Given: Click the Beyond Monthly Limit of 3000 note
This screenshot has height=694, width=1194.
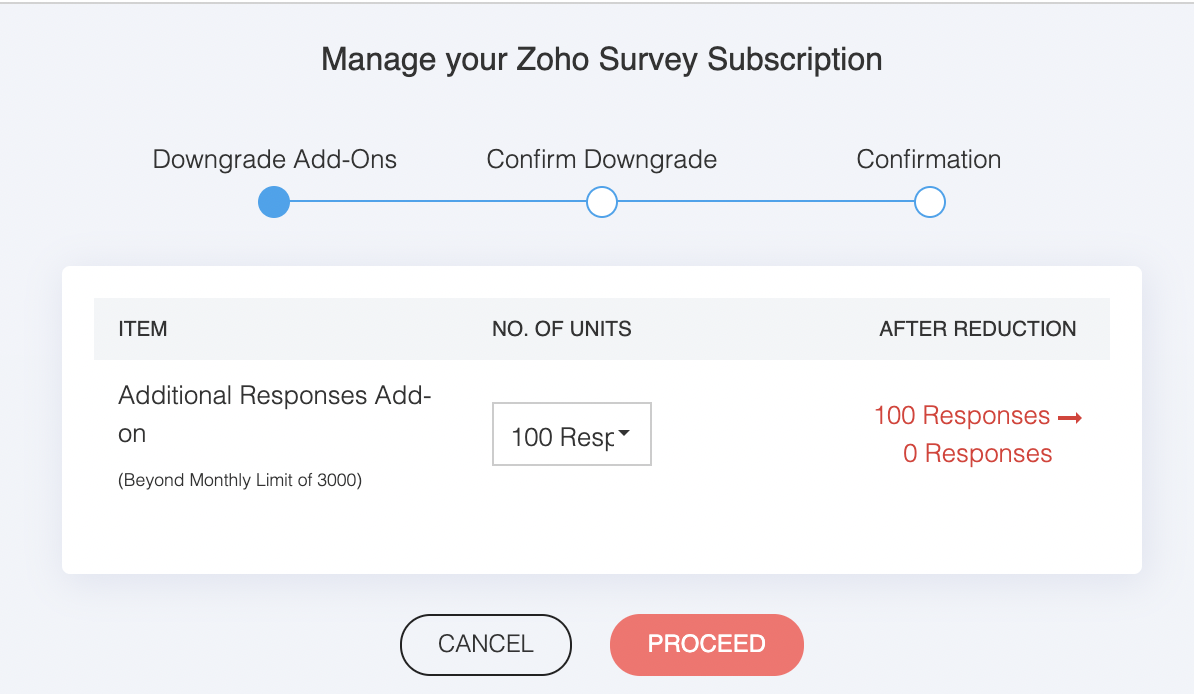Looking at the screenshot, I should click(240, 480).
